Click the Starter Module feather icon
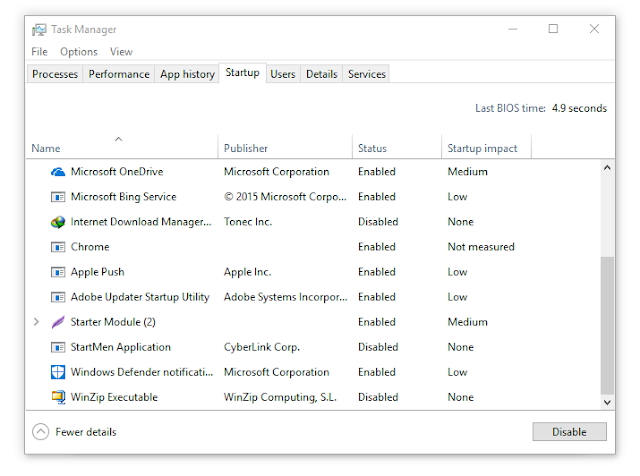Image resolution: width=640 pixels, height=476 pixels. pos(58,322)
